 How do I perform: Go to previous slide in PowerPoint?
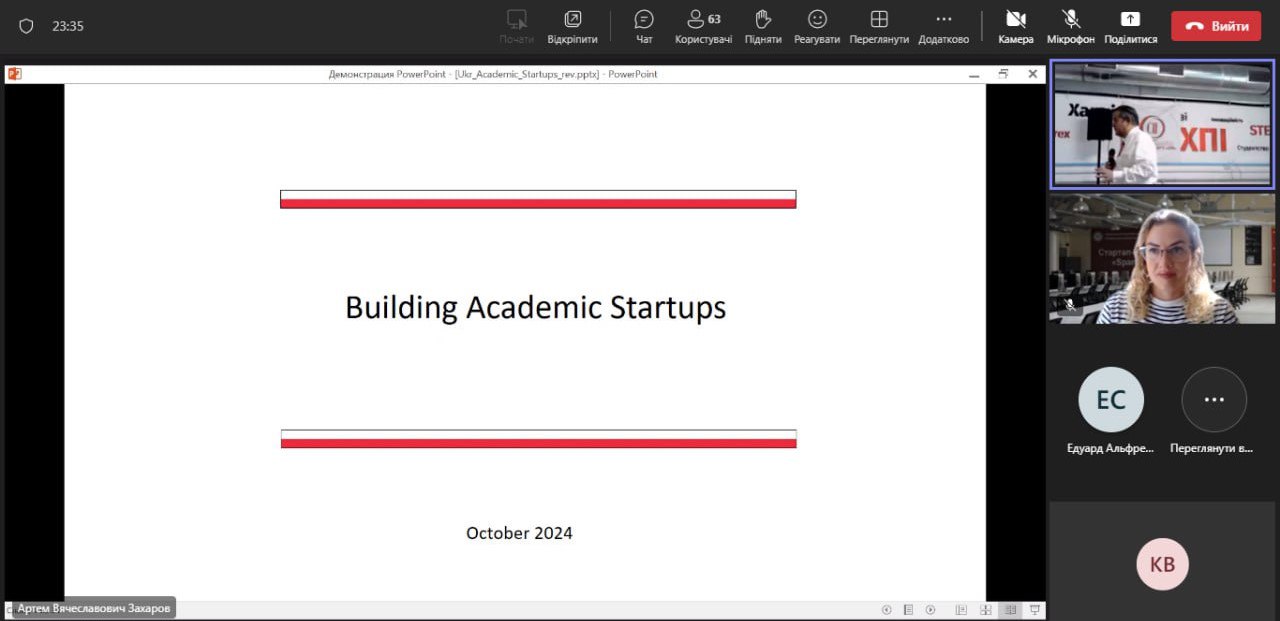[x=886, y=610]
